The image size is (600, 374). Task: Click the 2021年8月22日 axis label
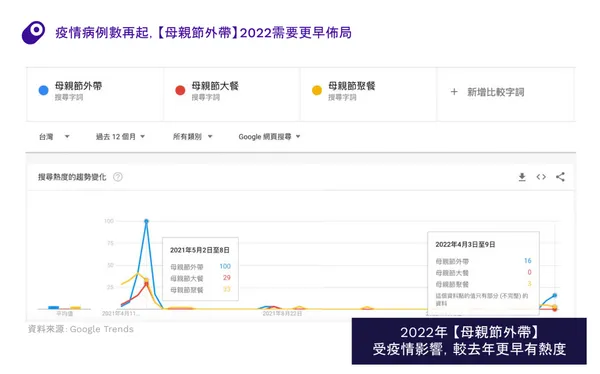[x=282, y=314]
